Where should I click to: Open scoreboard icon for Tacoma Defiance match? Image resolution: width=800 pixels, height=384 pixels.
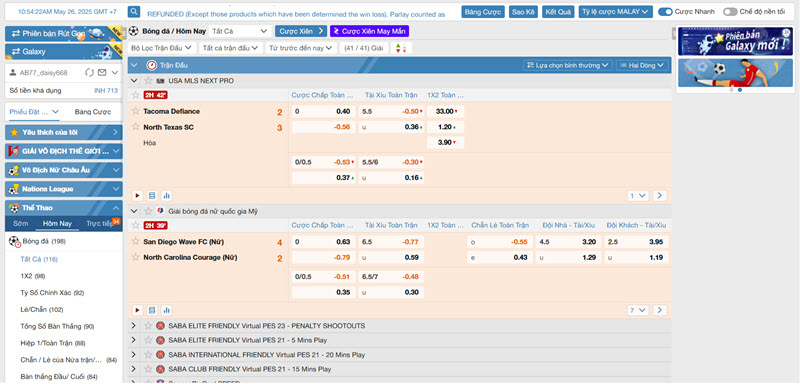click(x=152, y=196)
